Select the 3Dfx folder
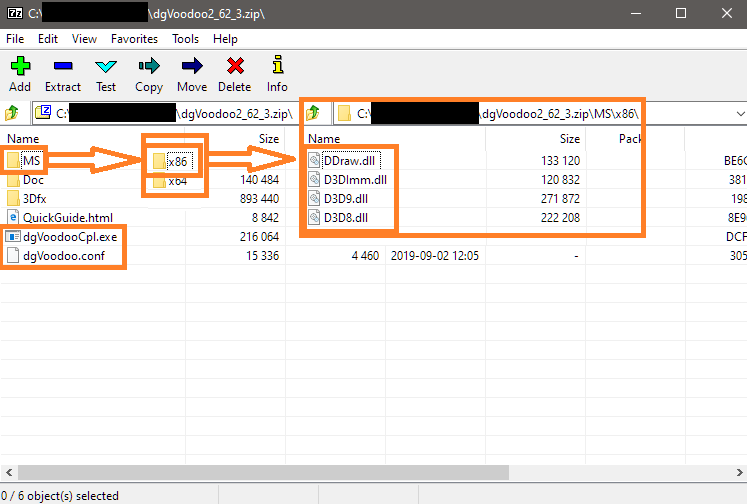The width and height of the screenshot is (747, 504). click(33, 199)
